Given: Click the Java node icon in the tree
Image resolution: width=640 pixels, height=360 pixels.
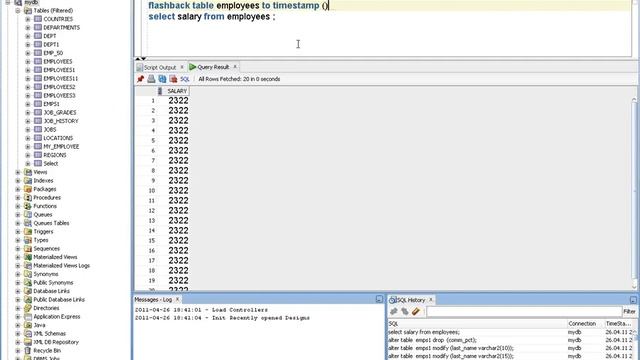Looking at the screenshot, I should (x=28, y=325).
